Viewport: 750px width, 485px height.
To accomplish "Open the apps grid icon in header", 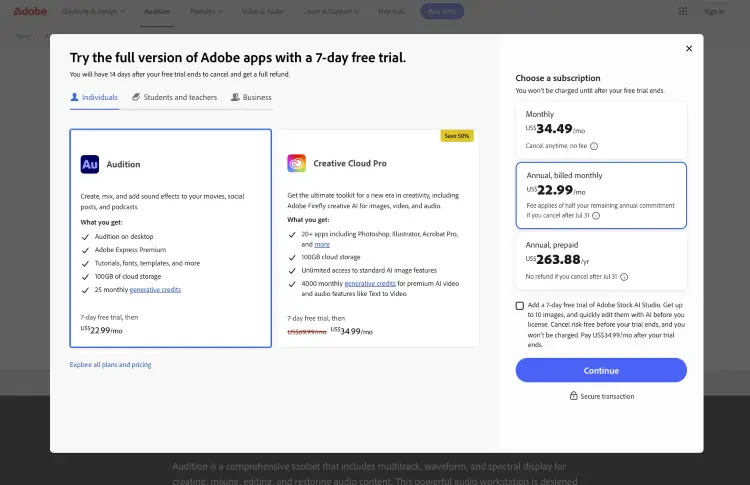I will click(683, 11).
